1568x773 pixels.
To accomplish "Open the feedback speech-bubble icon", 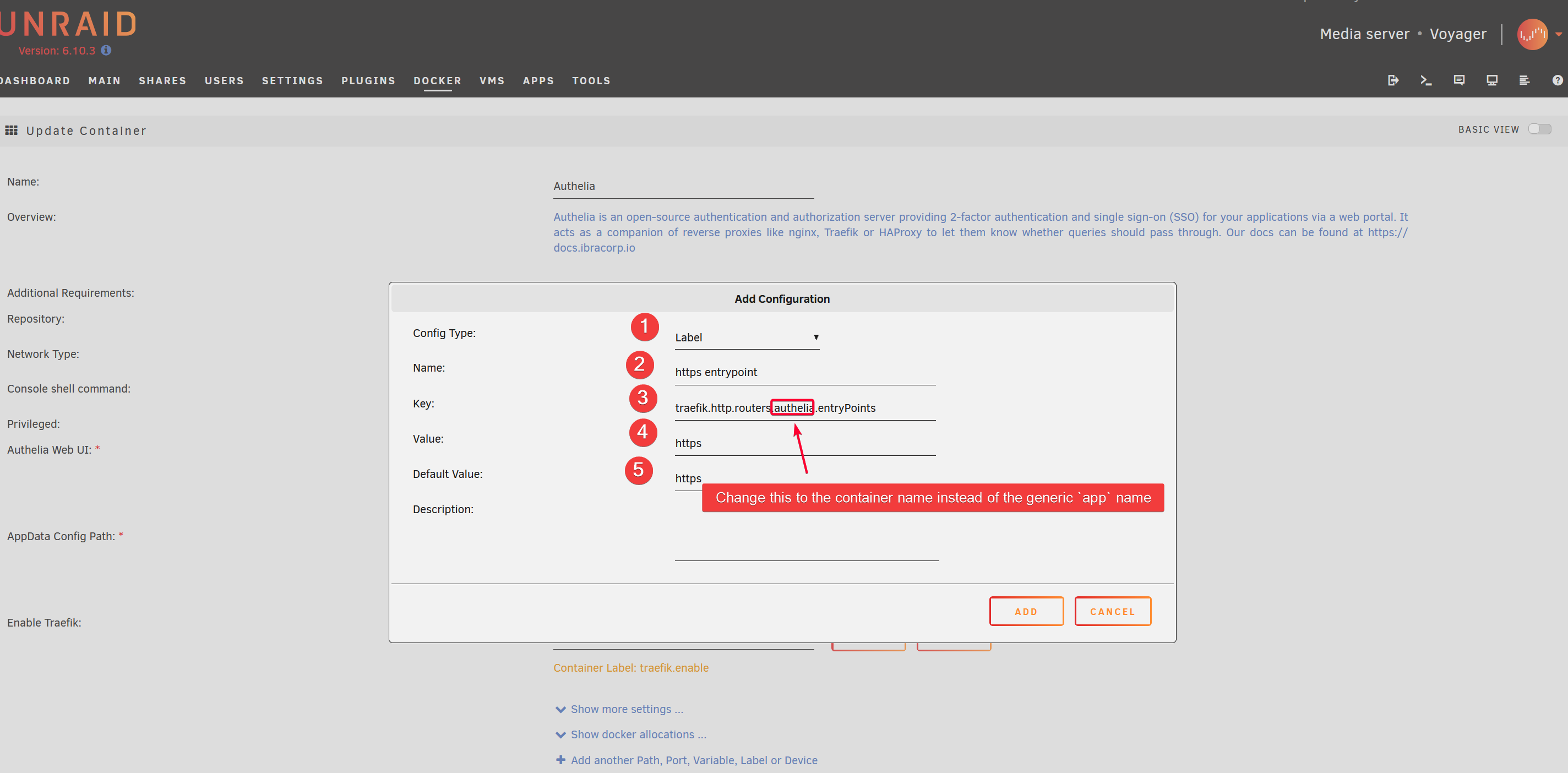I will 1458,80.
